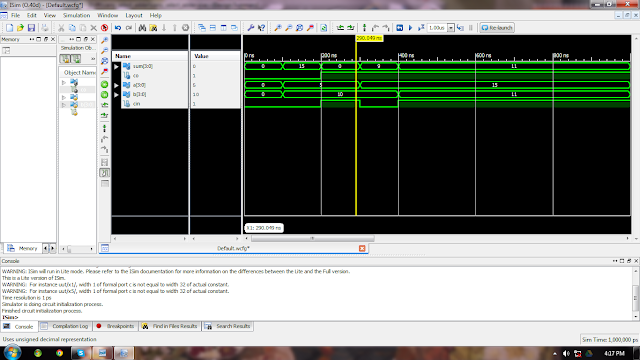Viewport: 640px width, 360px height.
Task: Previous transition icon in waveform side toolbar
Action: click(x=104, y=105)
